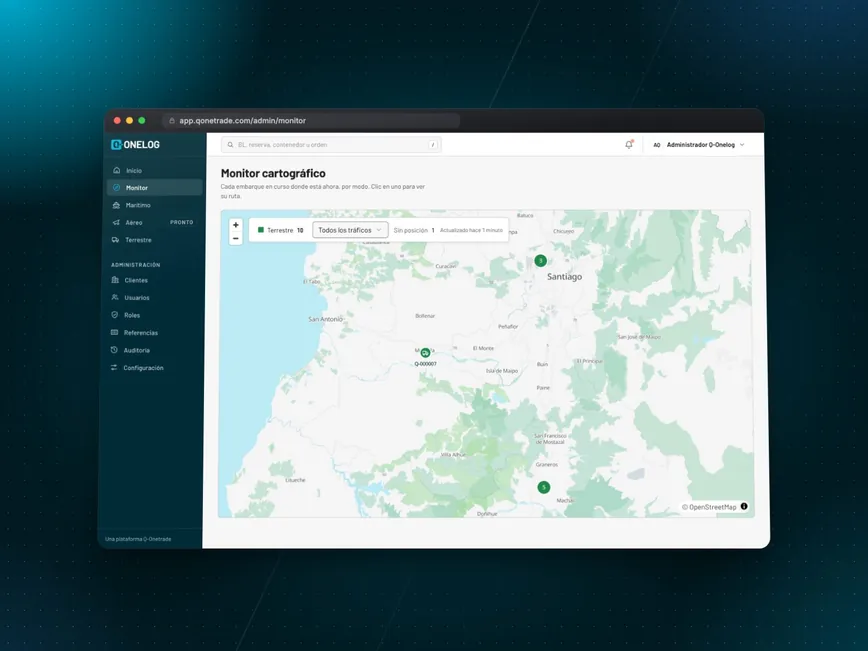Image resolution: width=868 pixels, height=651 pixels.
Task: Go to Inicio menu item
Action: tap(154, 170)
